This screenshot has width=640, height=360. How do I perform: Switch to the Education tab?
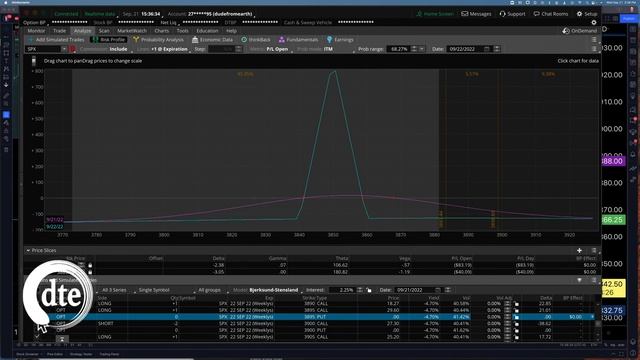click(x=207, y=31)
